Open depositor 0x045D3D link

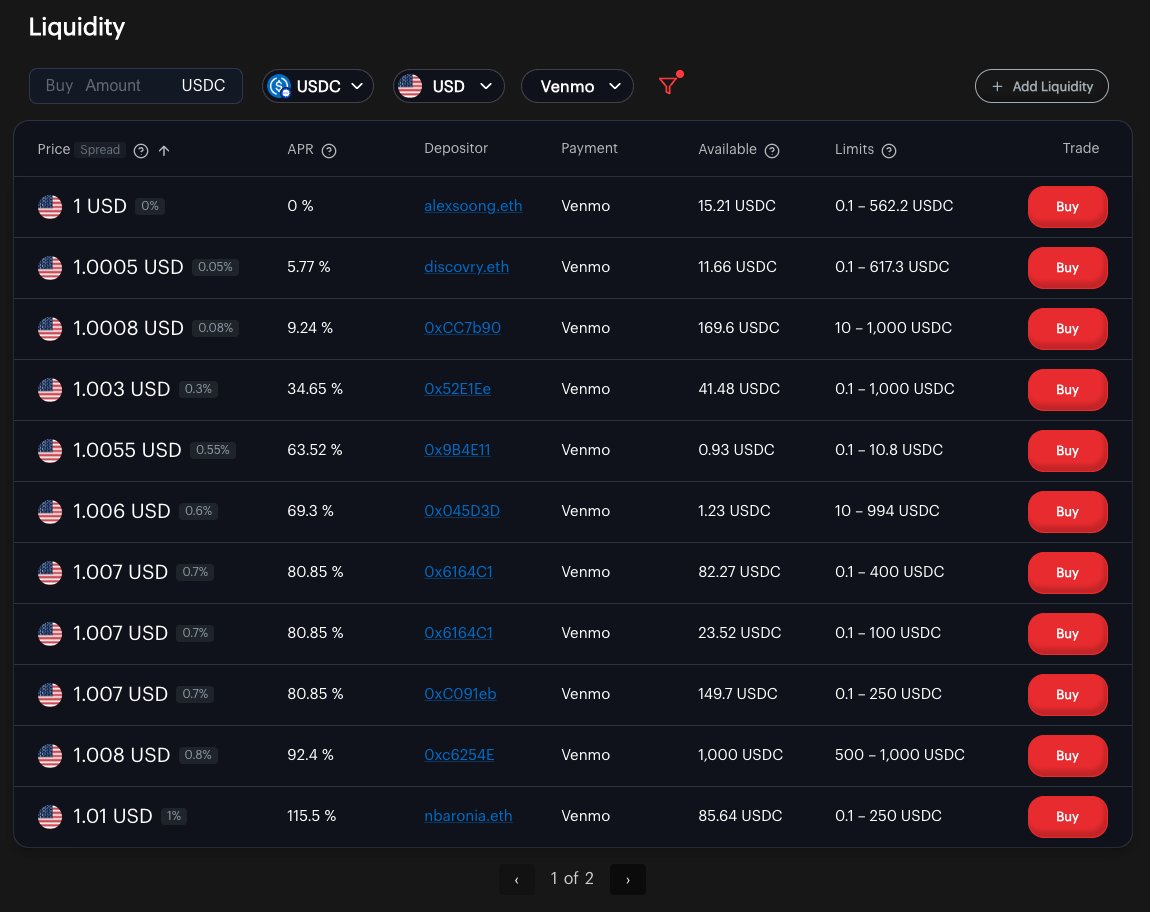point(461,511)
